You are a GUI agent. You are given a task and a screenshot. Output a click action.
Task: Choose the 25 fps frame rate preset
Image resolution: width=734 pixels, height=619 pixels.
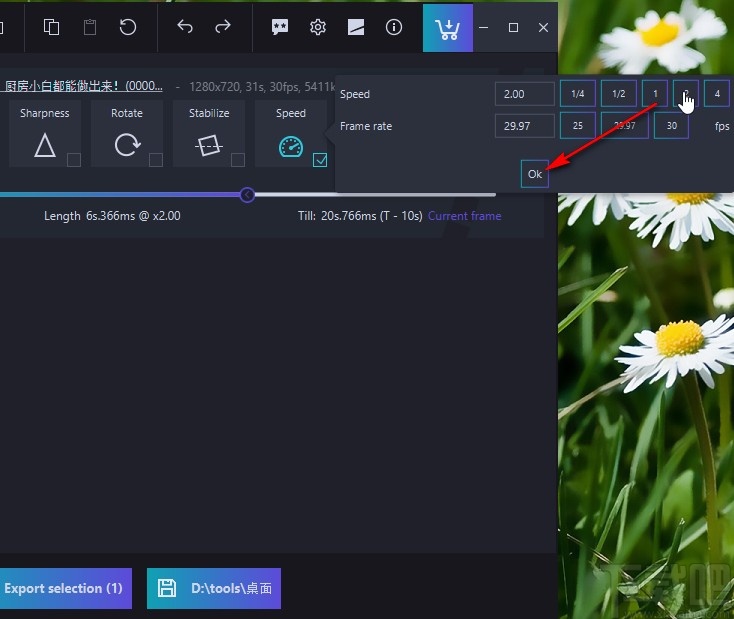pos(578,126)
